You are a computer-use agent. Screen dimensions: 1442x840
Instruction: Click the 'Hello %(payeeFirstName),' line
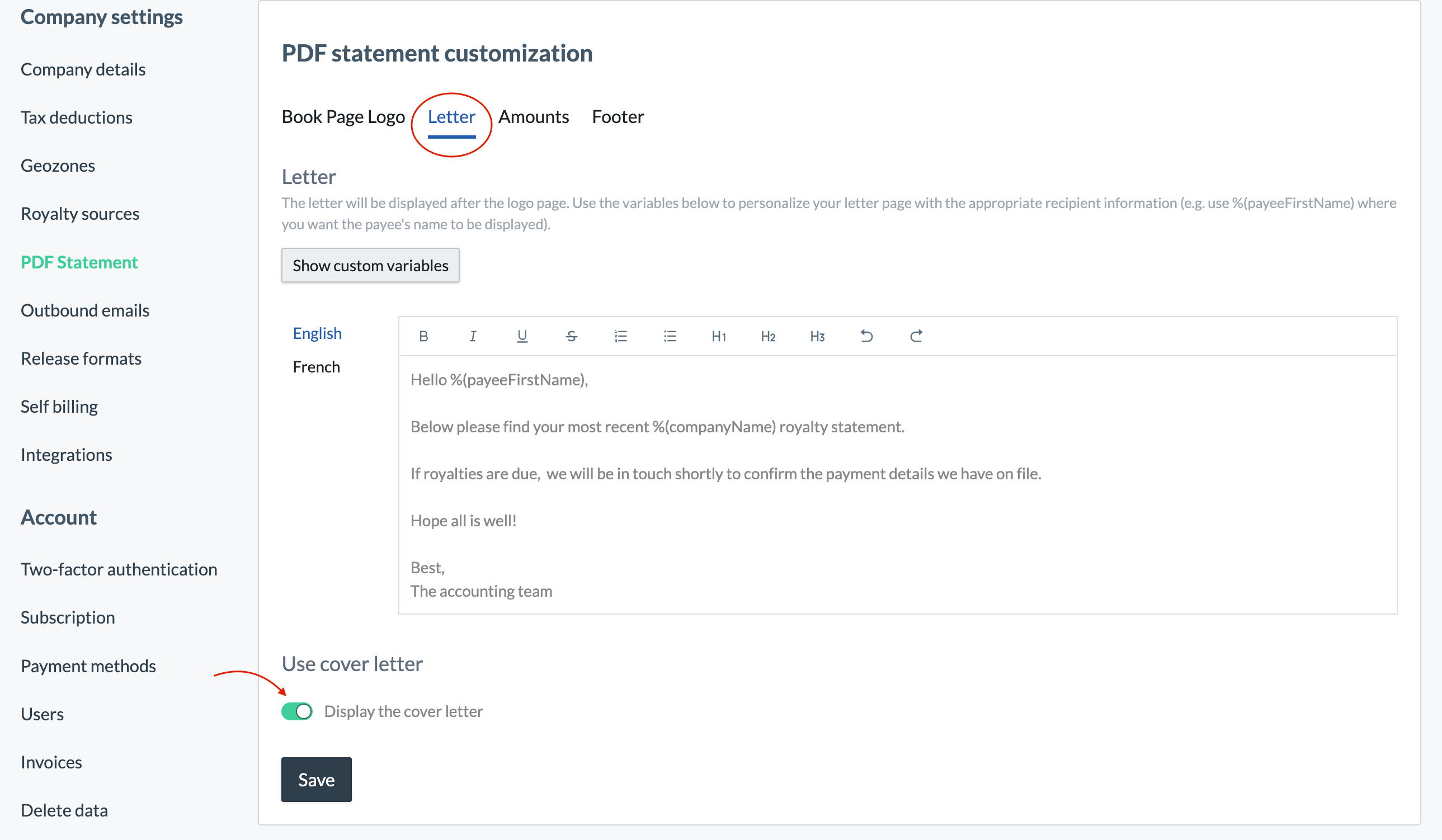click(x=499, y=379)
